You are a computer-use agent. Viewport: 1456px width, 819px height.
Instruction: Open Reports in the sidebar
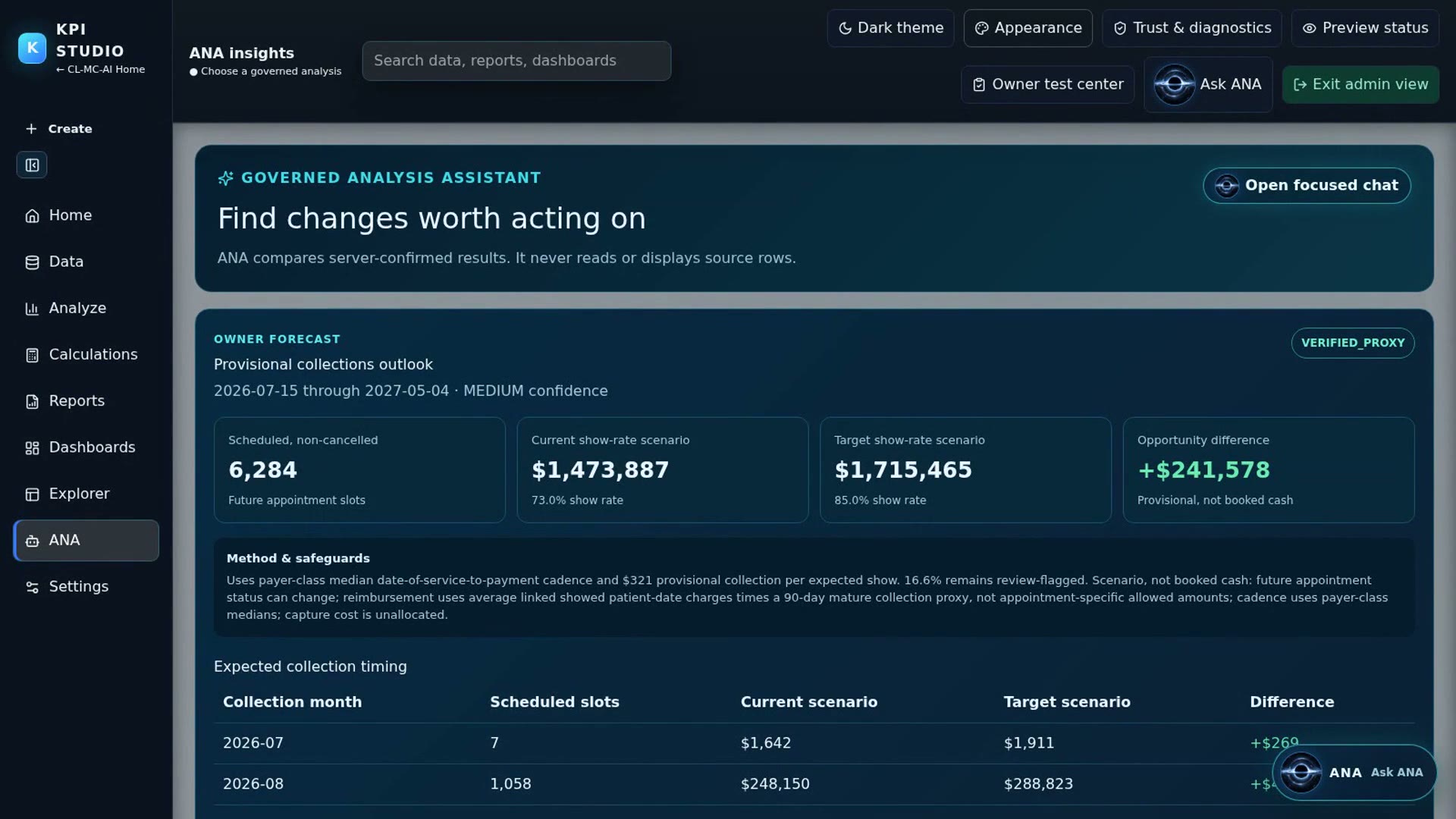pyautogui.click(x=86, y=400)
